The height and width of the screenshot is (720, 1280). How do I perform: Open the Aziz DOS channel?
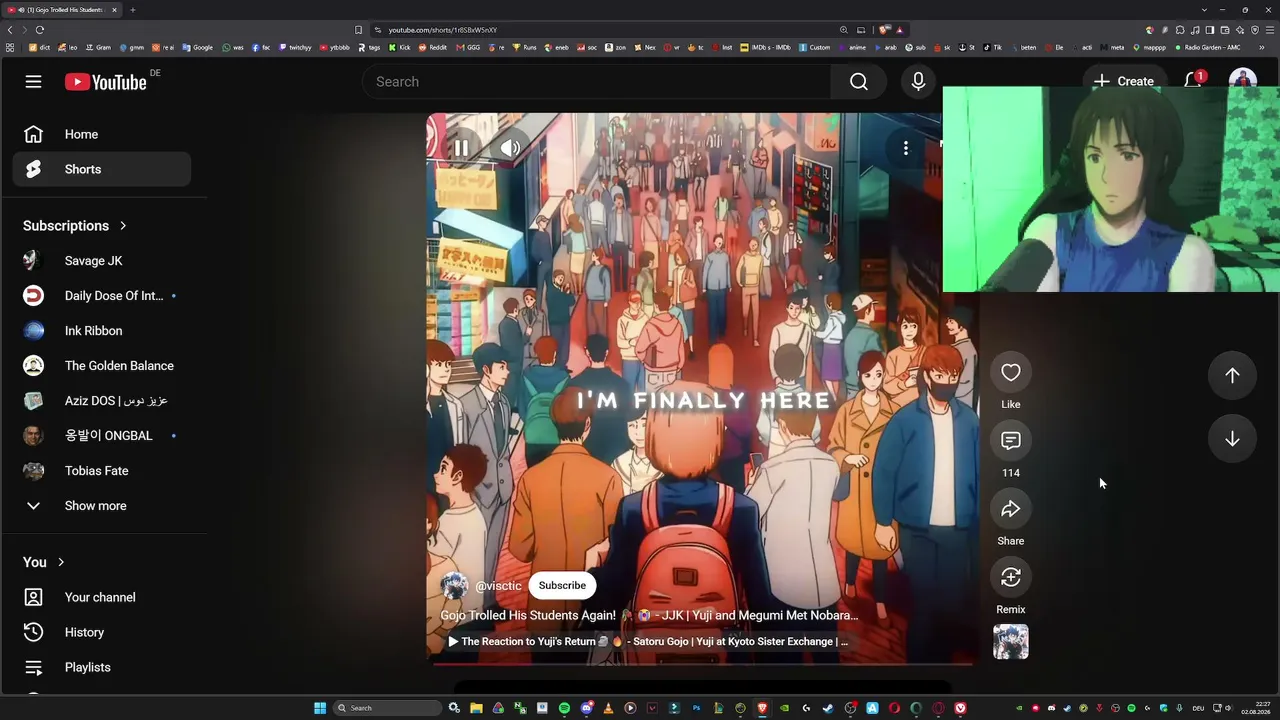pyautogui.click(x=102, y=401)
